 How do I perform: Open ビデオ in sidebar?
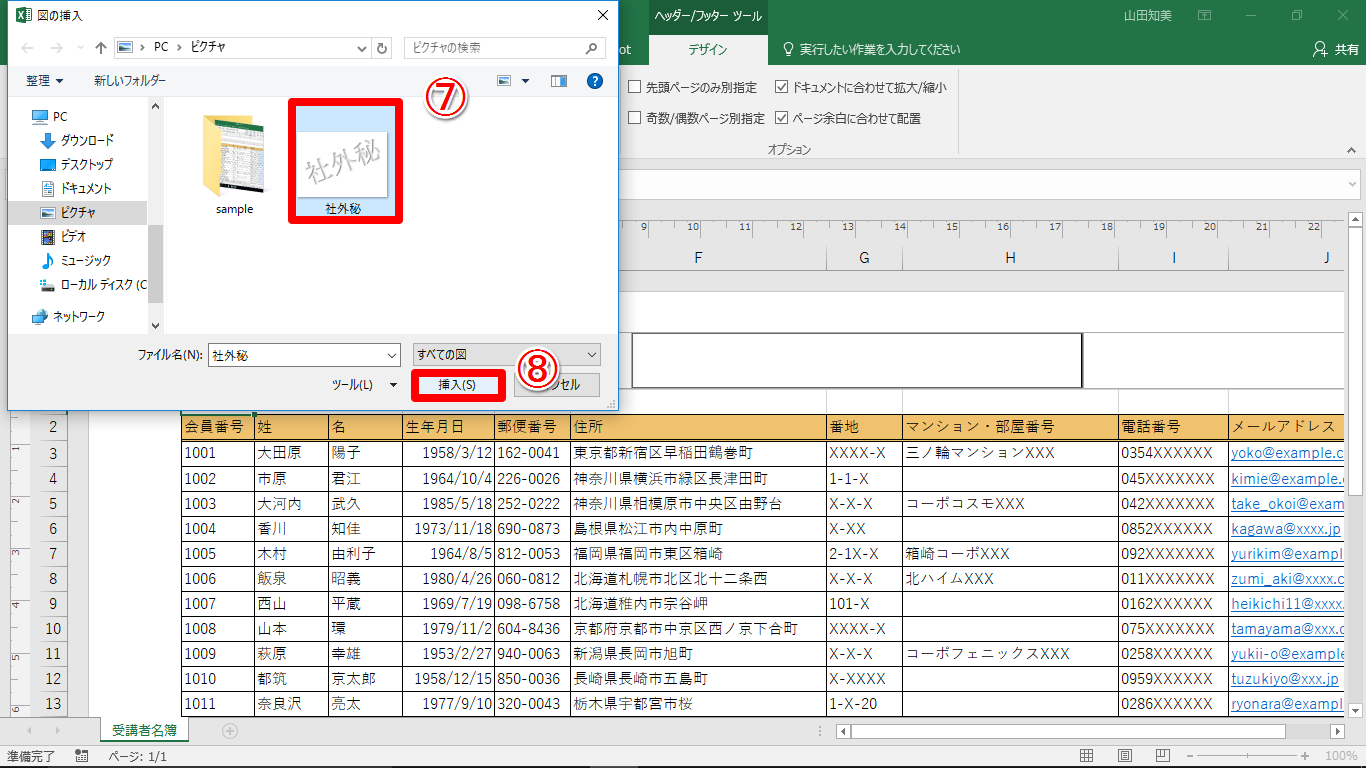tap(63, 236)
